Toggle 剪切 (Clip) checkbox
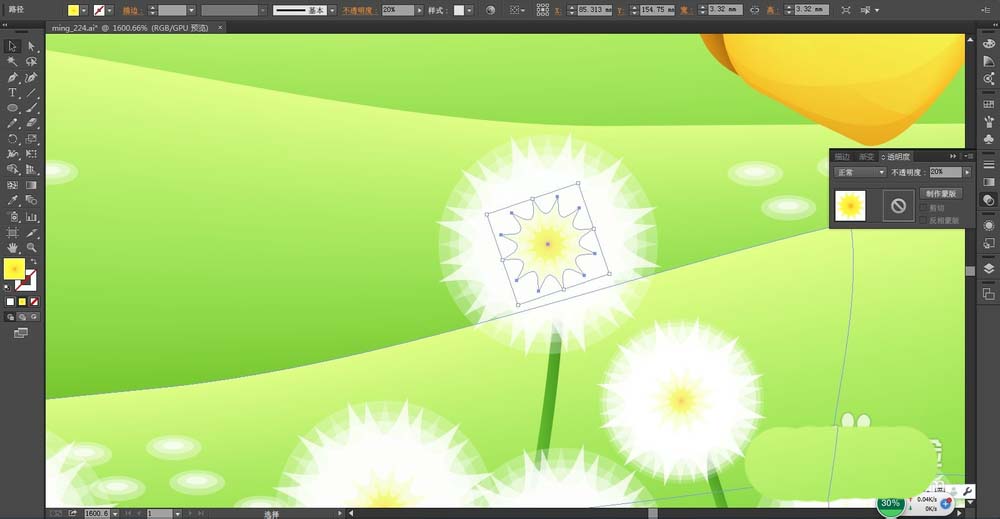The image size is (1000, 519). pyautogui.click(x=923, y=208)
